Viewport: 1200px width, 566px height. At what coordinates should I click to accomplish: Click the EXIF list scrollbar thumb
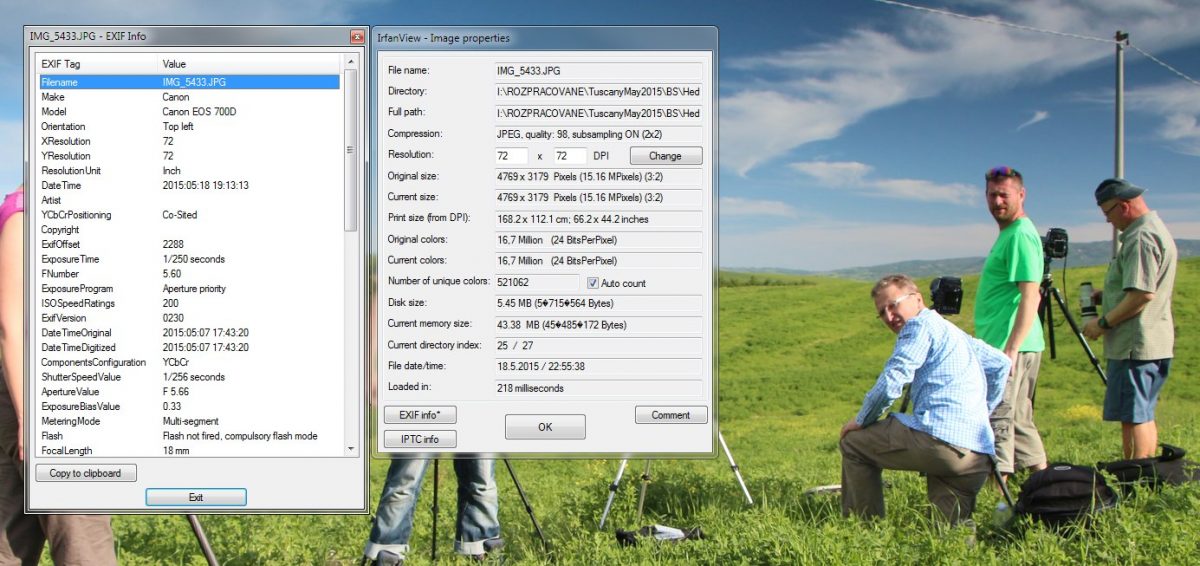click(x=350, y=150)
